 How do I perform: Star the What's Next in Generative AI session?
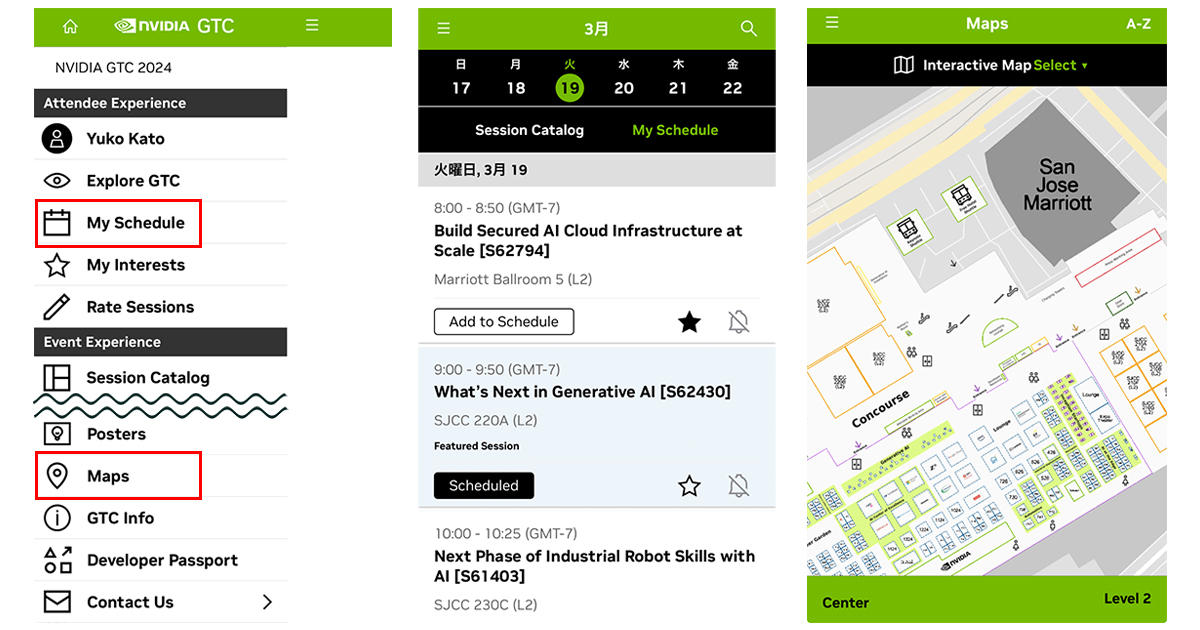(689, 486)
